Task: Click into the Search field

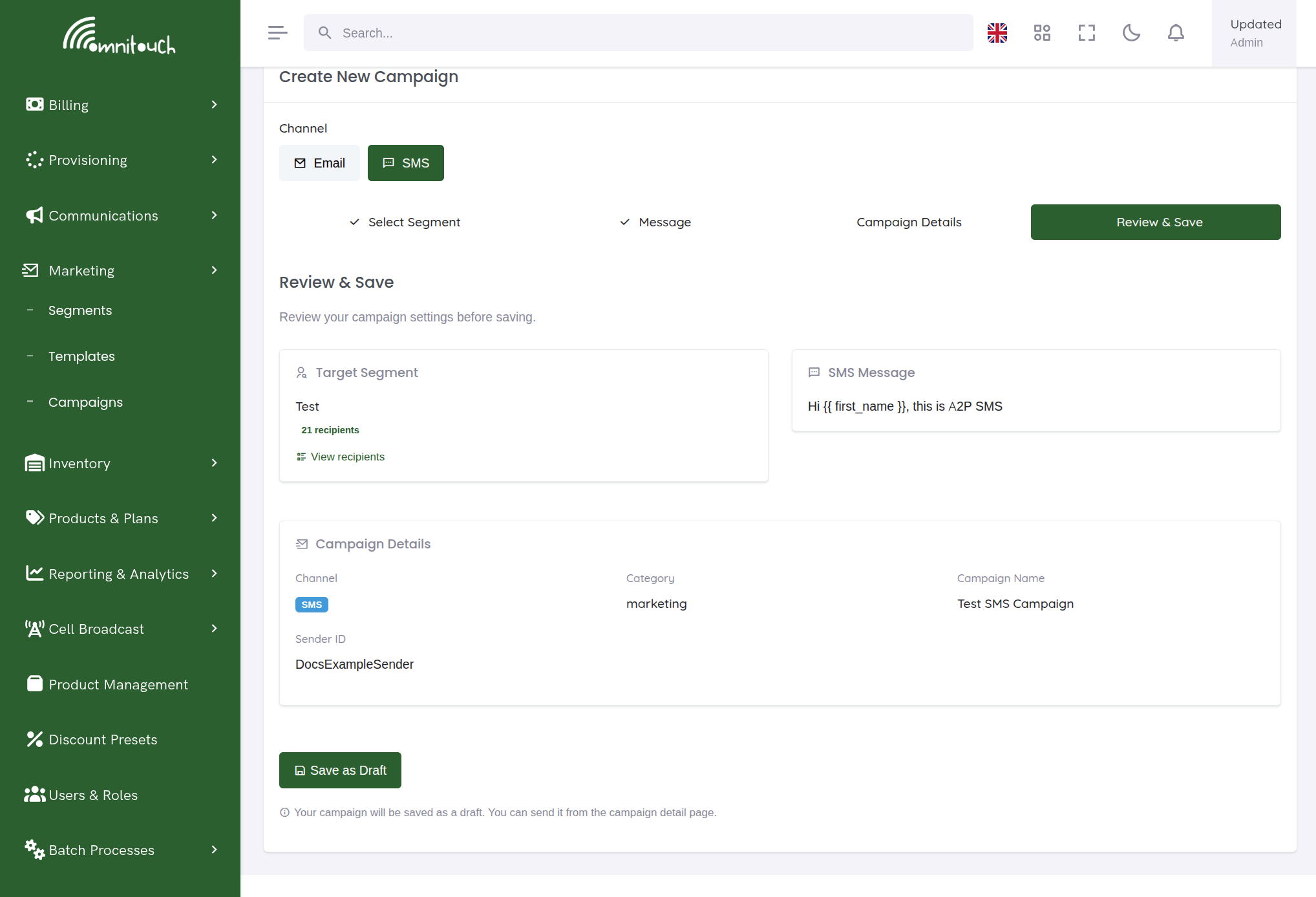Action: 639,33
